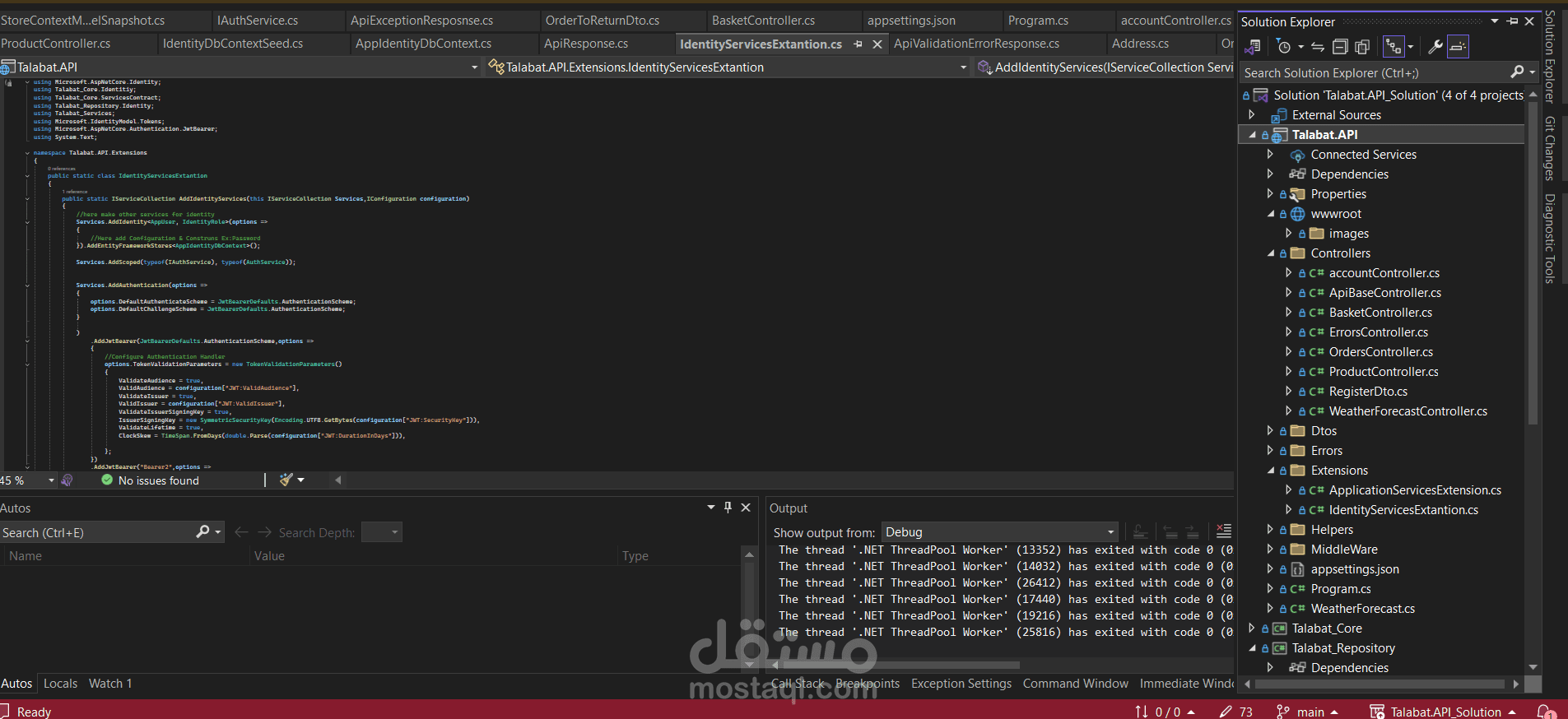Switch to the Program.cs editor tab
This screenshot has height=719, width=1568.
(x=1038, y=21)
